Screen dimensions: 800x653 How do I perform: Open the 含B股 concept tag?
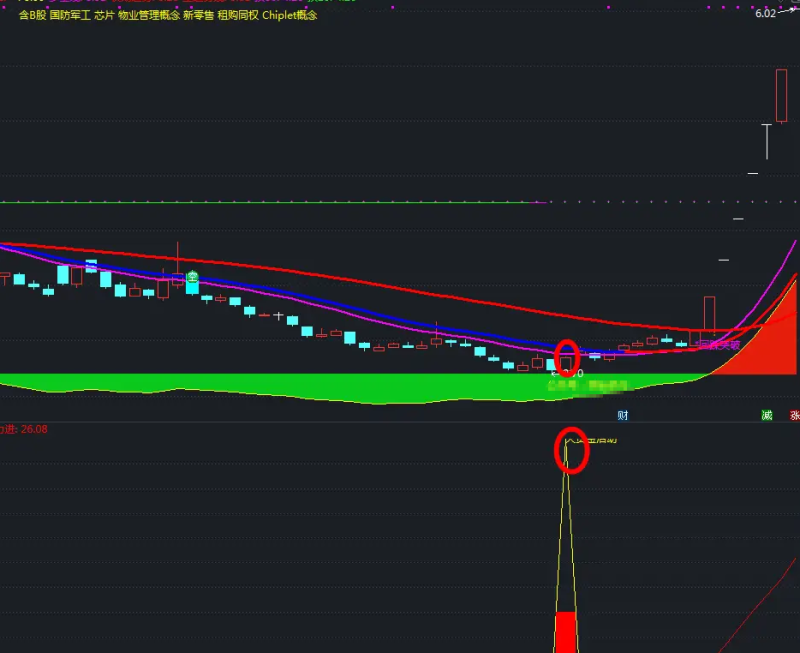point(32,15)
